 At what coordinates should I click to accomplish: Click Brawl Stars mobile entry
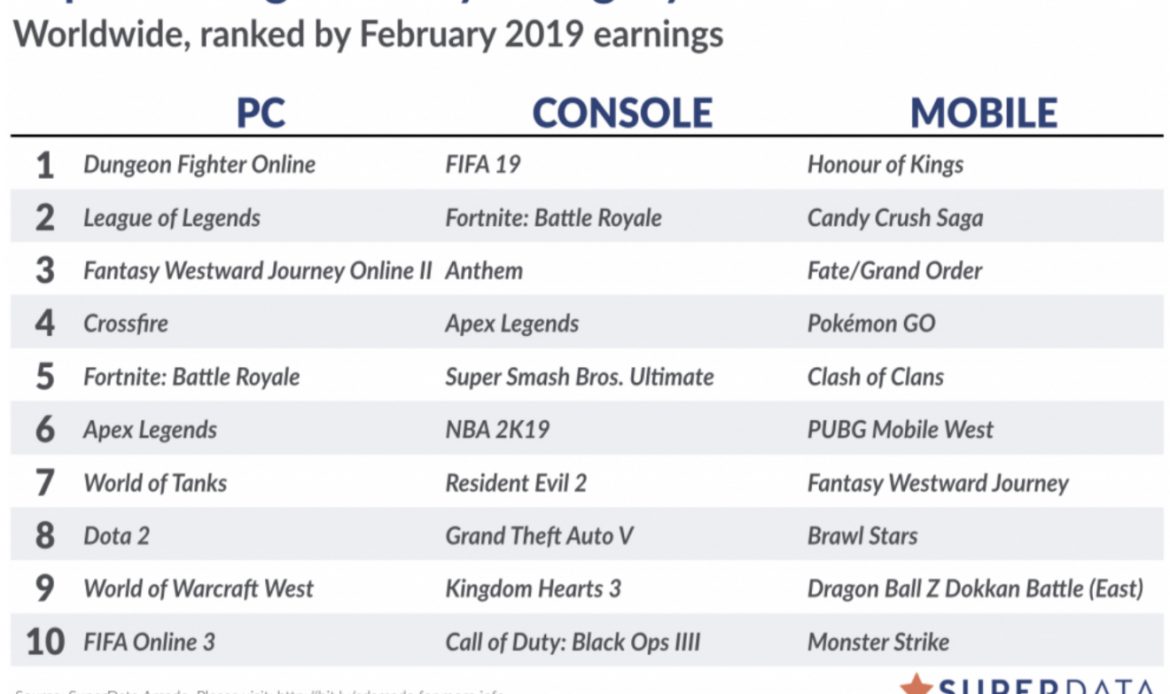(862, 536)
